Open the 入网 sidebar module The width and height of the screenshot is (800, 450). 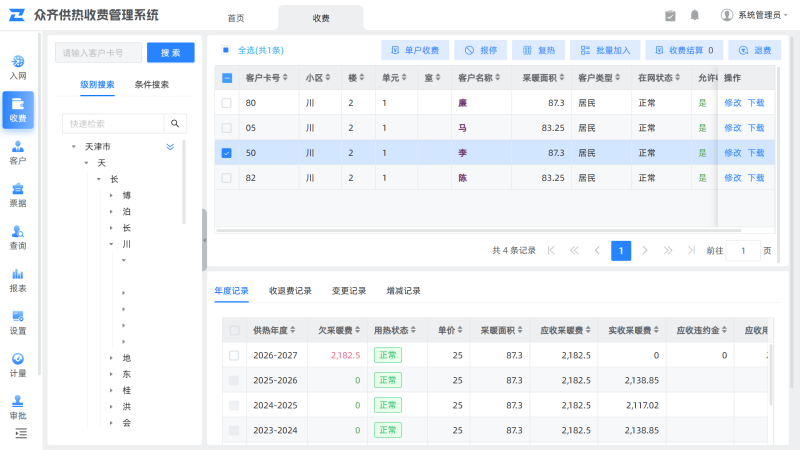tap(18, 67)
